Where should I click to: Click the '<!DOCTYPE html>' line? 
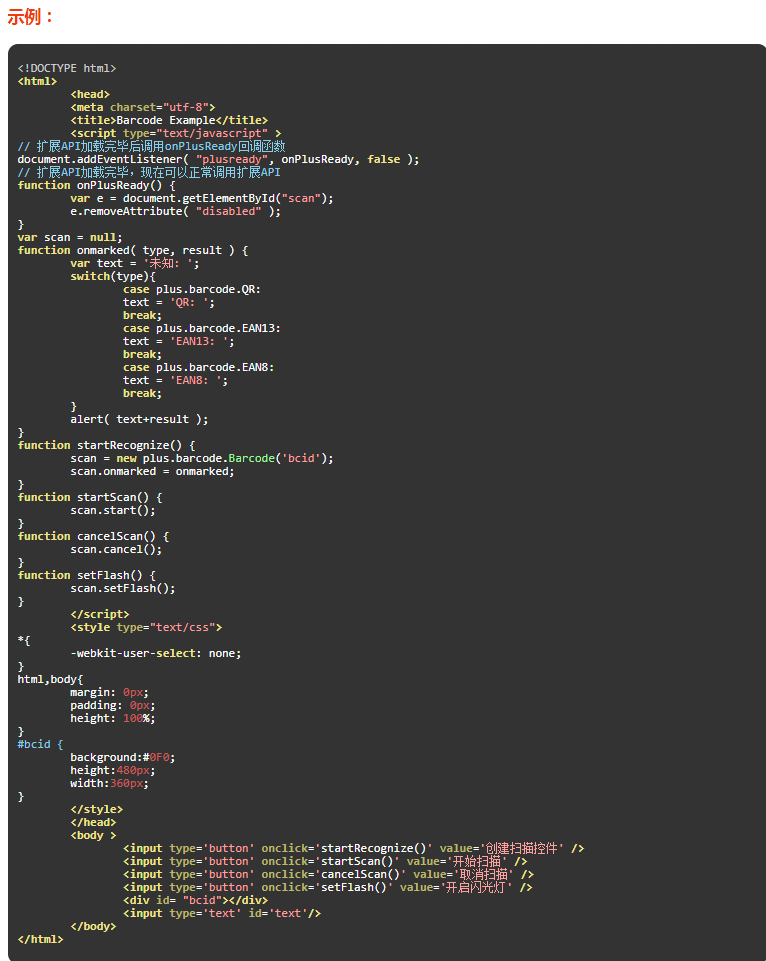pyautogui.click(x=67, y=68)
